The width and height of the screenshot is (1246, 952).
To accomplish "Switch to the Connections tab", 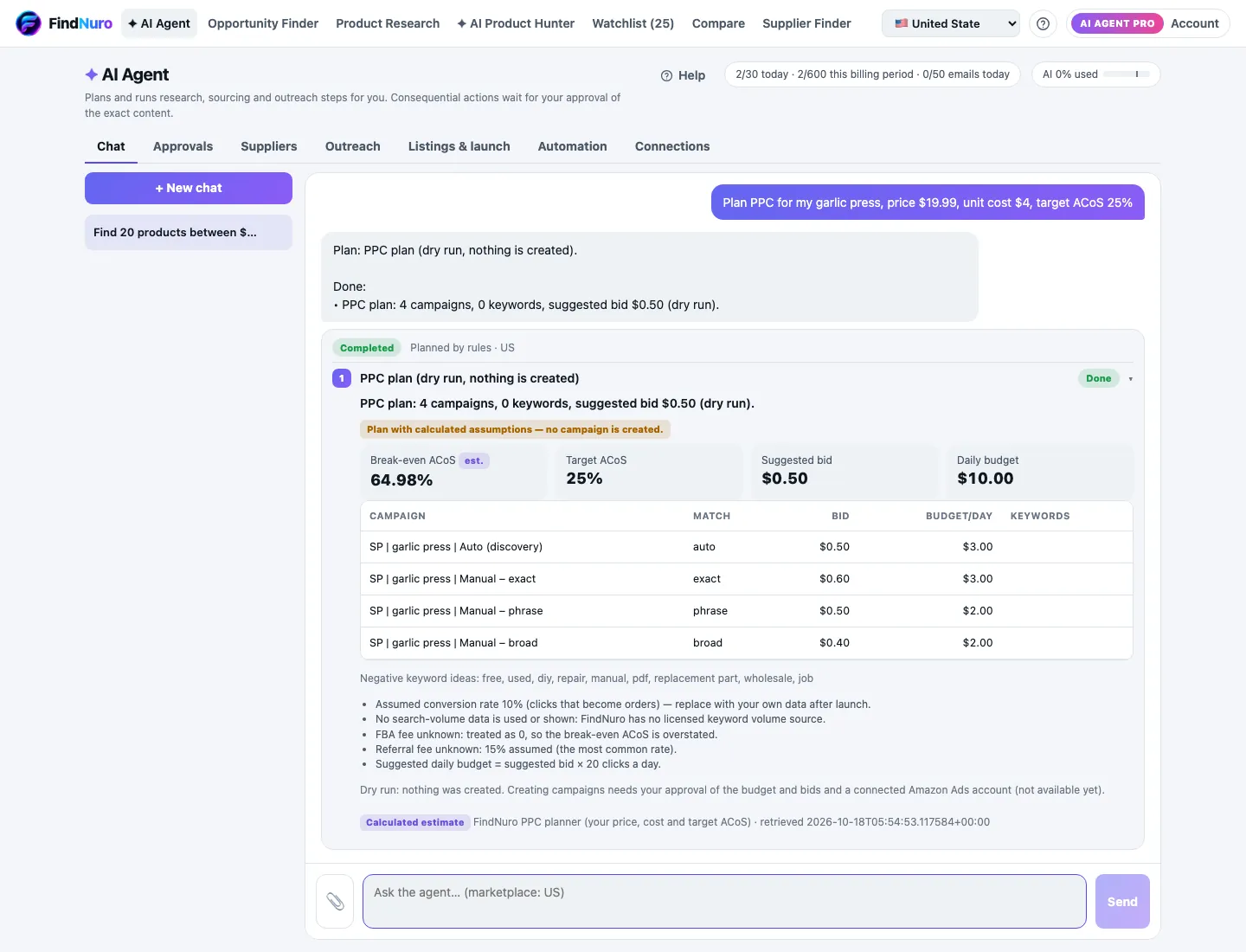I will [671, 146].
